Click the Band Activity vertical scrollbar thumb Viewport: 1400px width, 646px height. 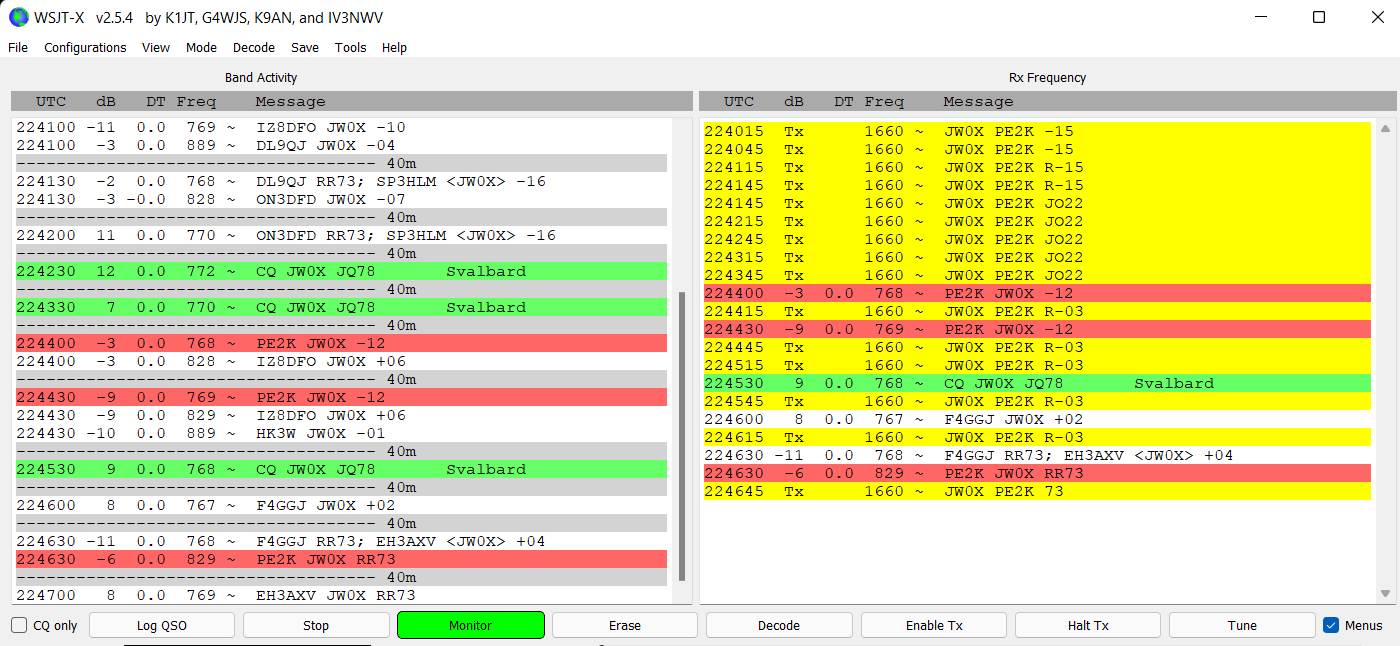[682, 436]
